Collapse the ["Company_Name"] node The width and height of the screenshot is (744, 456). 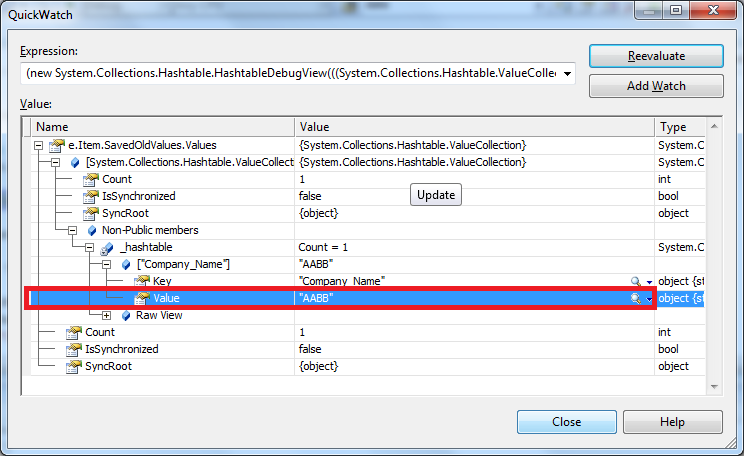click(107, 265)
